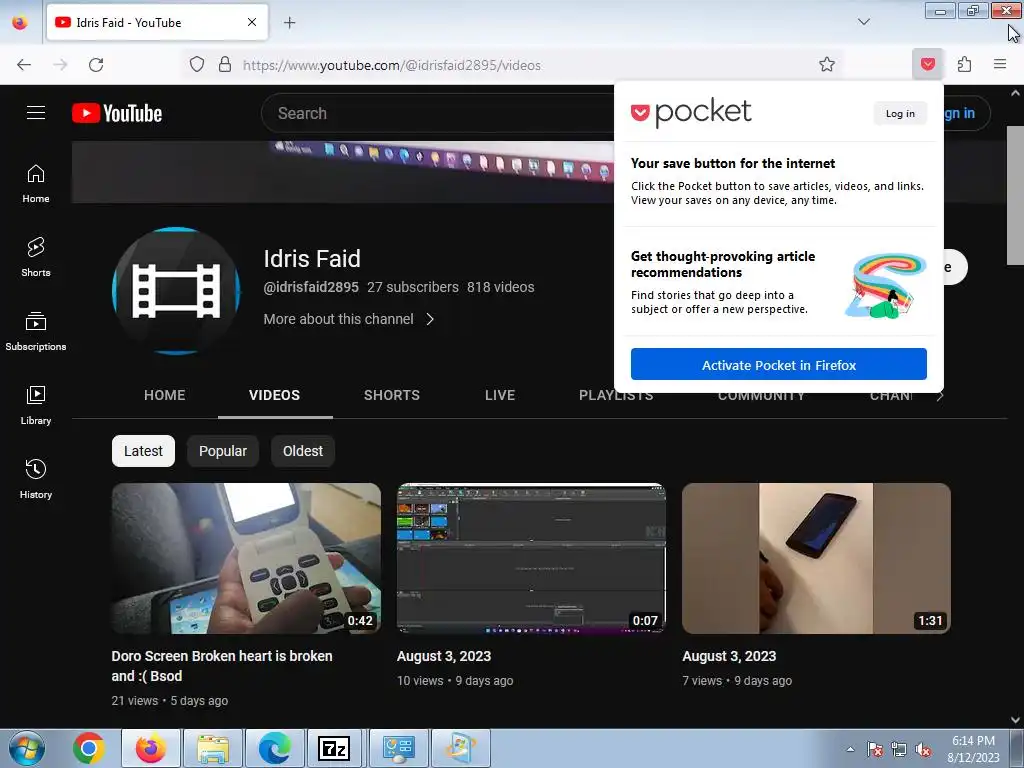Open August 3, 2023 title with 10 views

444,656
